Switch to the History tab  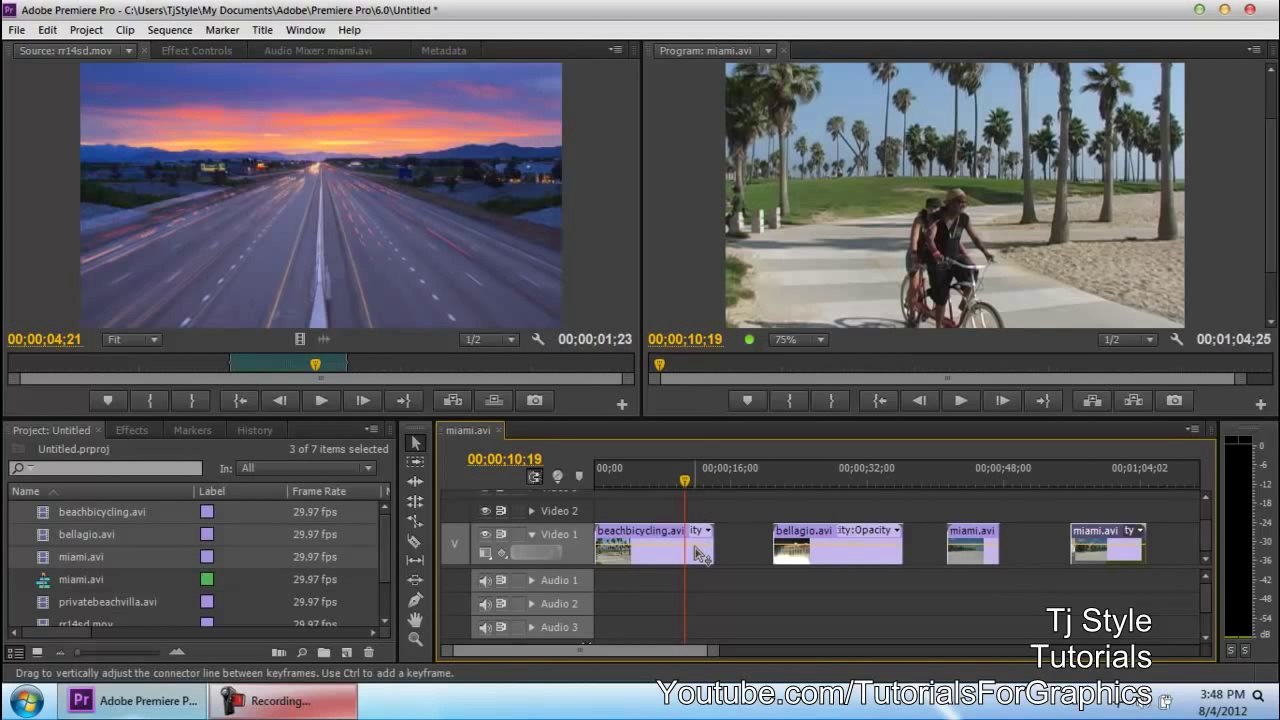click(254, 430)
